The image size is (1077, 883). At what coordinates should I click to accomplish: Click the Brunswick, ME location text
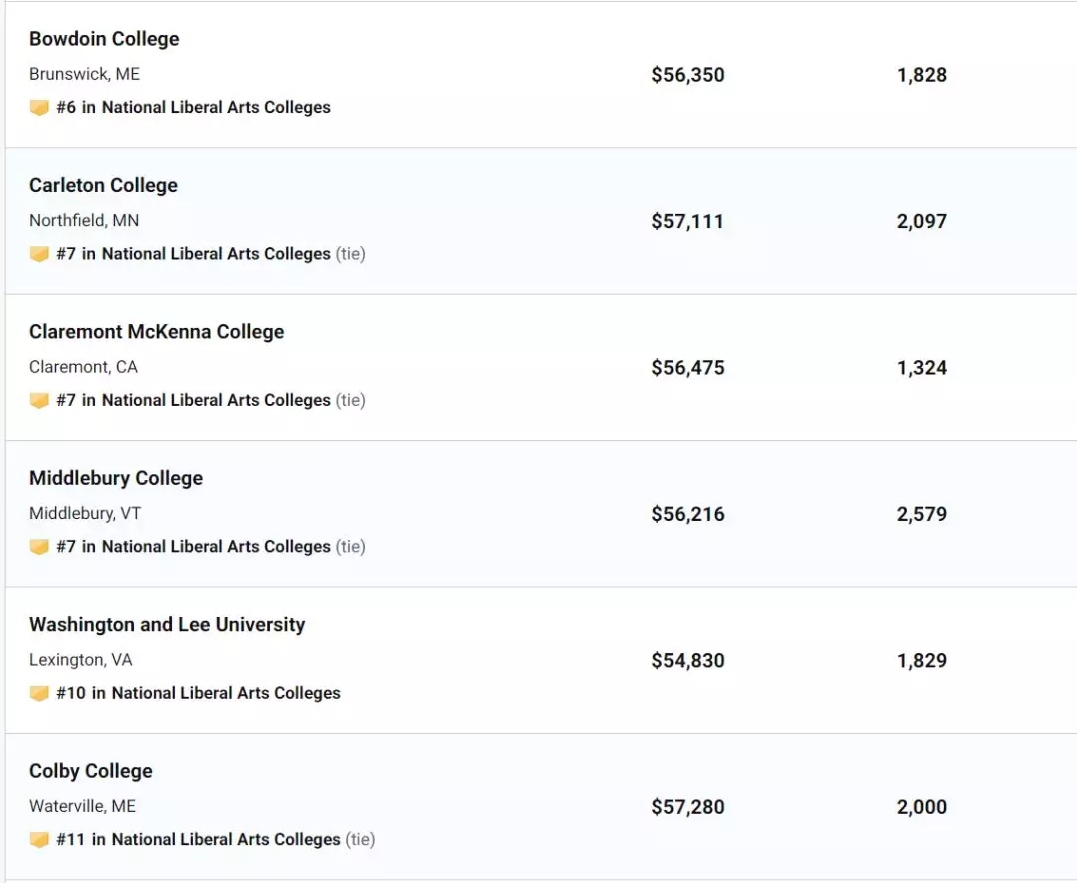[84, 74]
